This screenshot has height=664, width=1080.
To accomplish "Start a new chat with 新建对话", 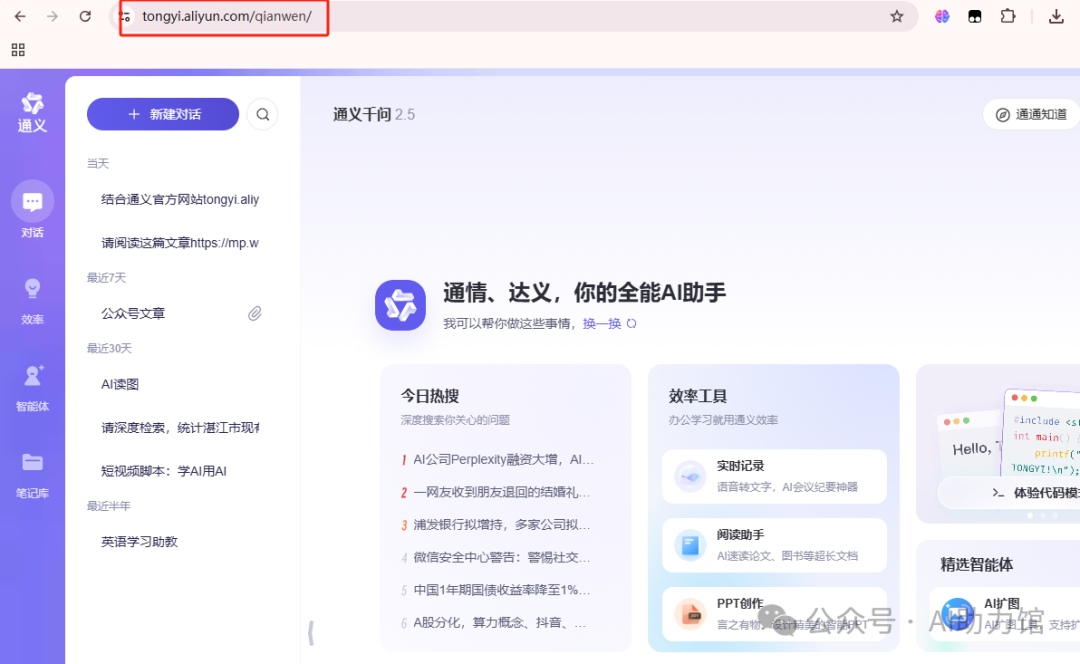I will click(x=163, y=114).
